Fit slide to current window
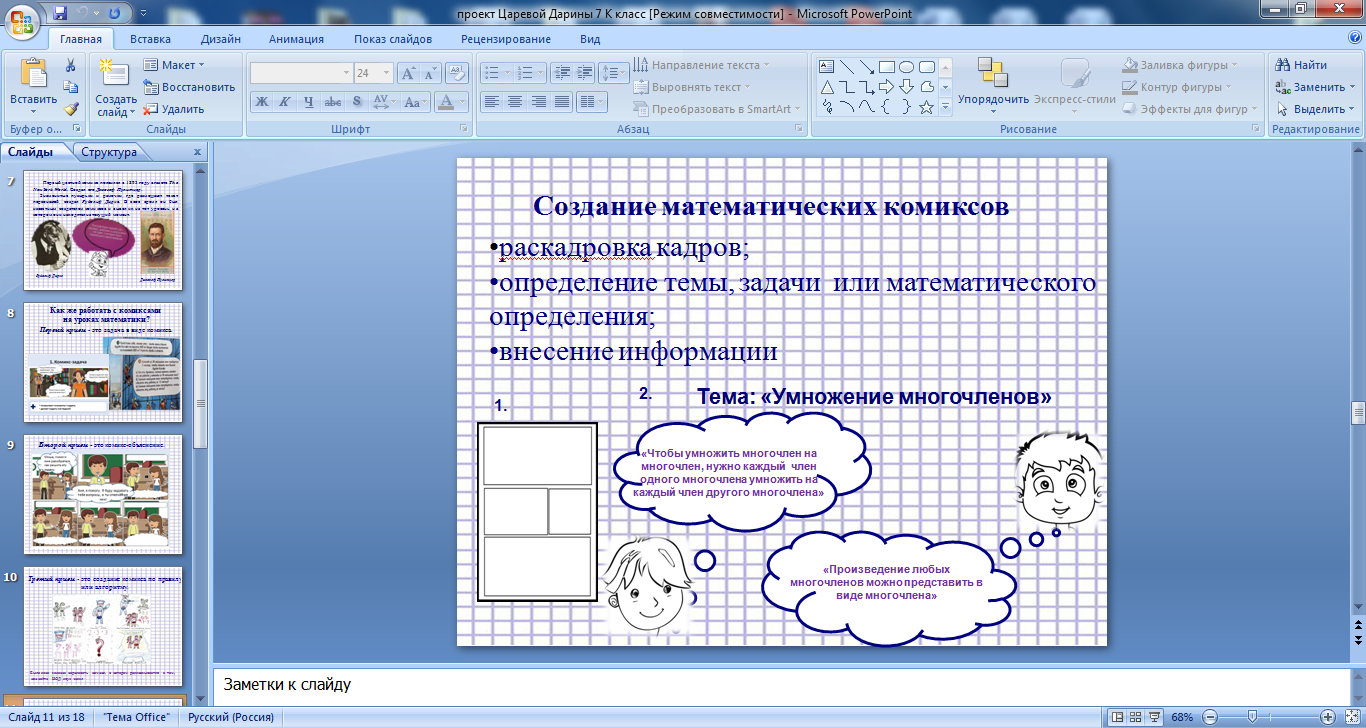The height and width of the screenshot is (728, 1366). pyautogui.click(x=1351, y=717)
